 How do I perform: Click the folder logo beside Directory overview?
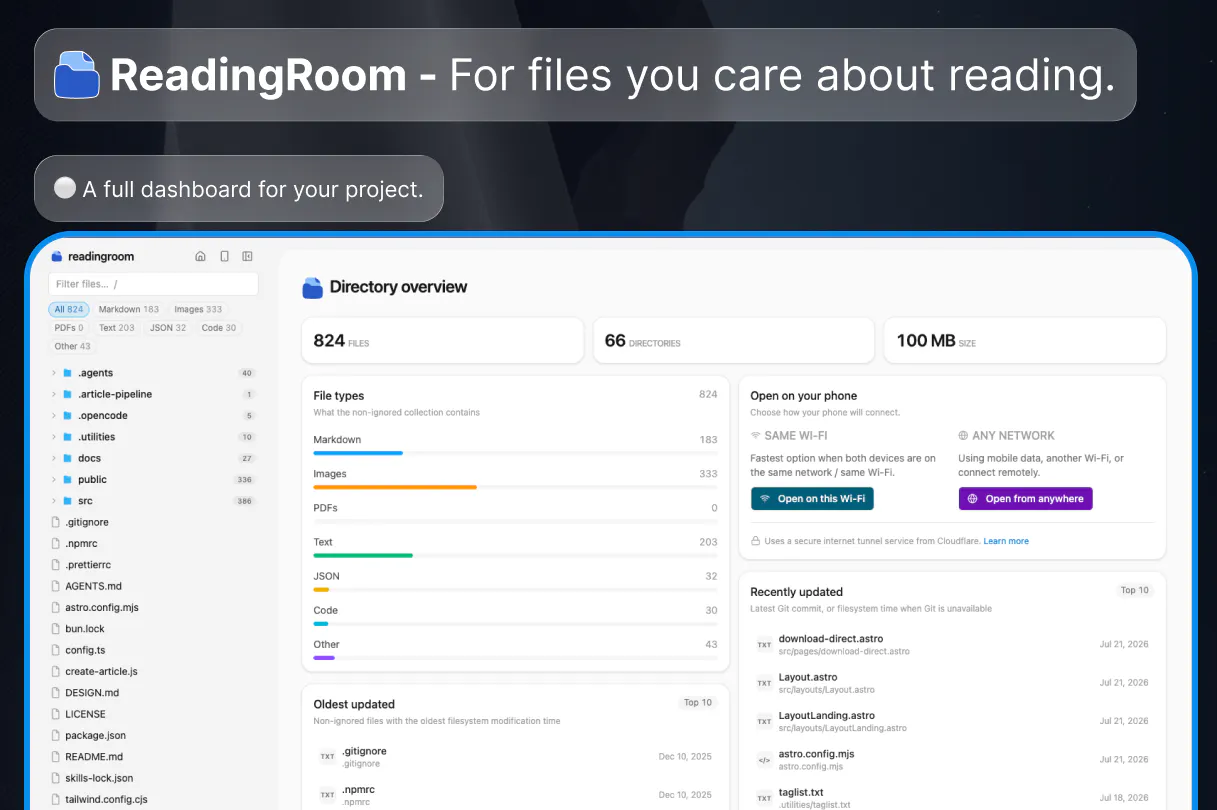[313, 287]
